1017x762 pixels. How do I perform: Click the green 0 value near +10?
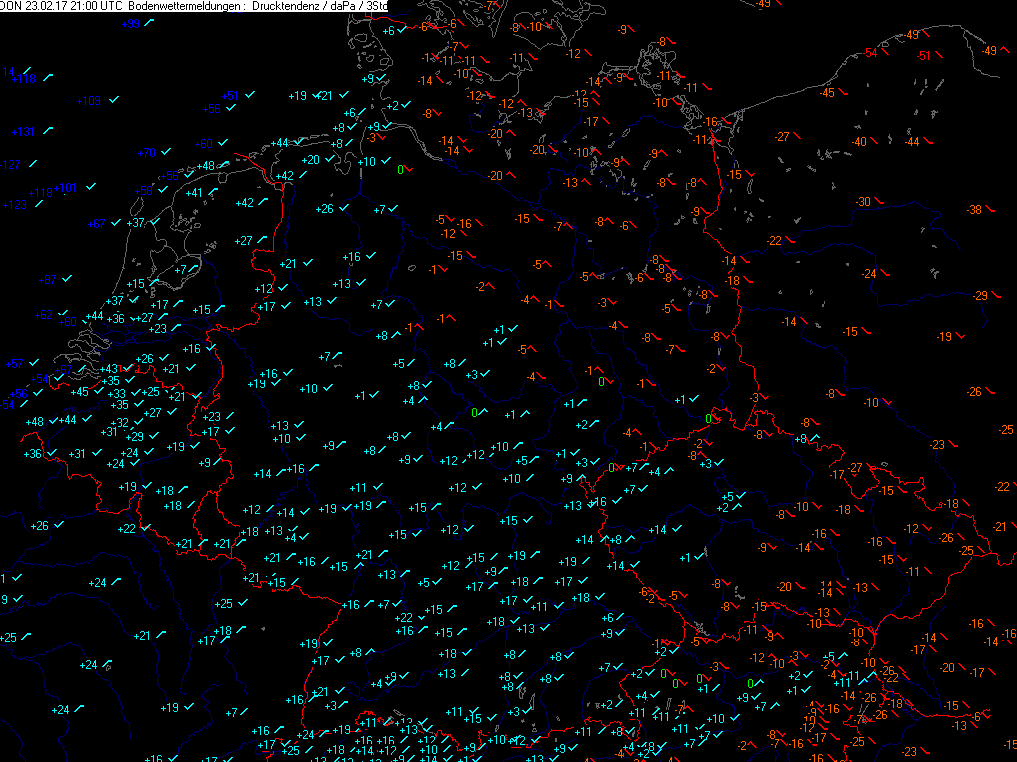click(x=400, y=169)
